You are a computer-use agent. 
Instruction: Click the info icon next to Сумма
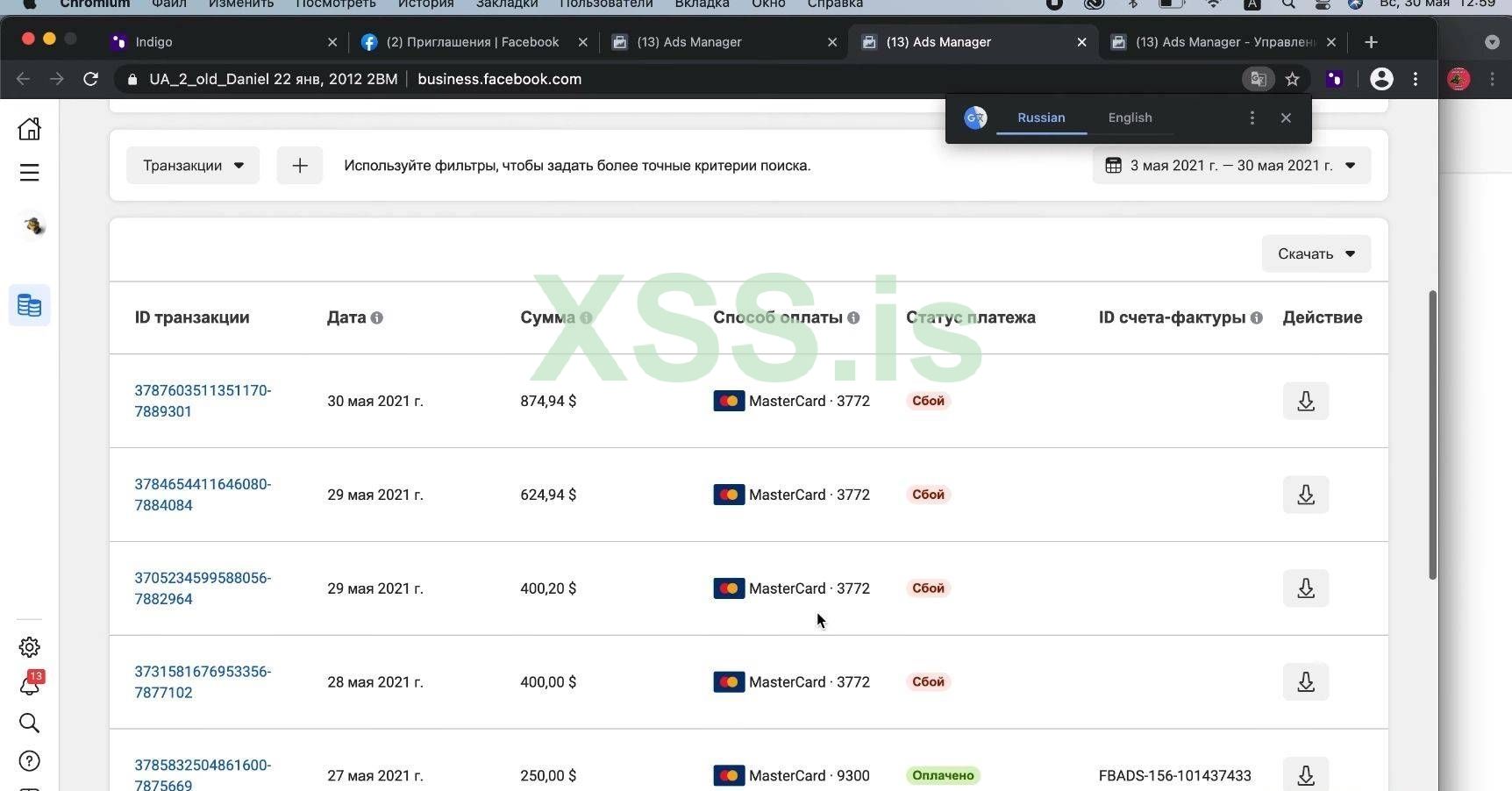point(586,318)
